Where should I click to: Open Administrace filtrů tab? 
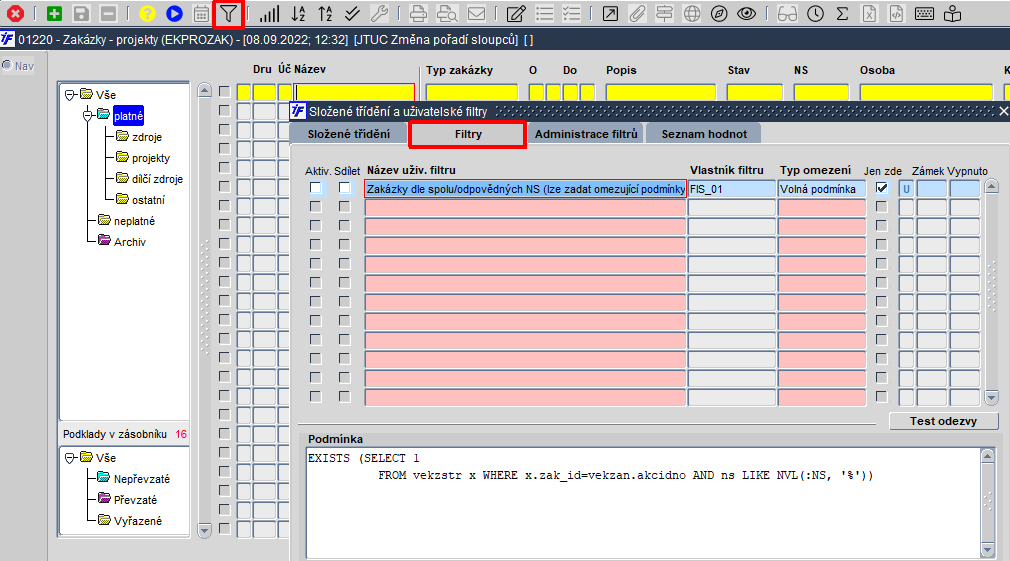point(586,134)
